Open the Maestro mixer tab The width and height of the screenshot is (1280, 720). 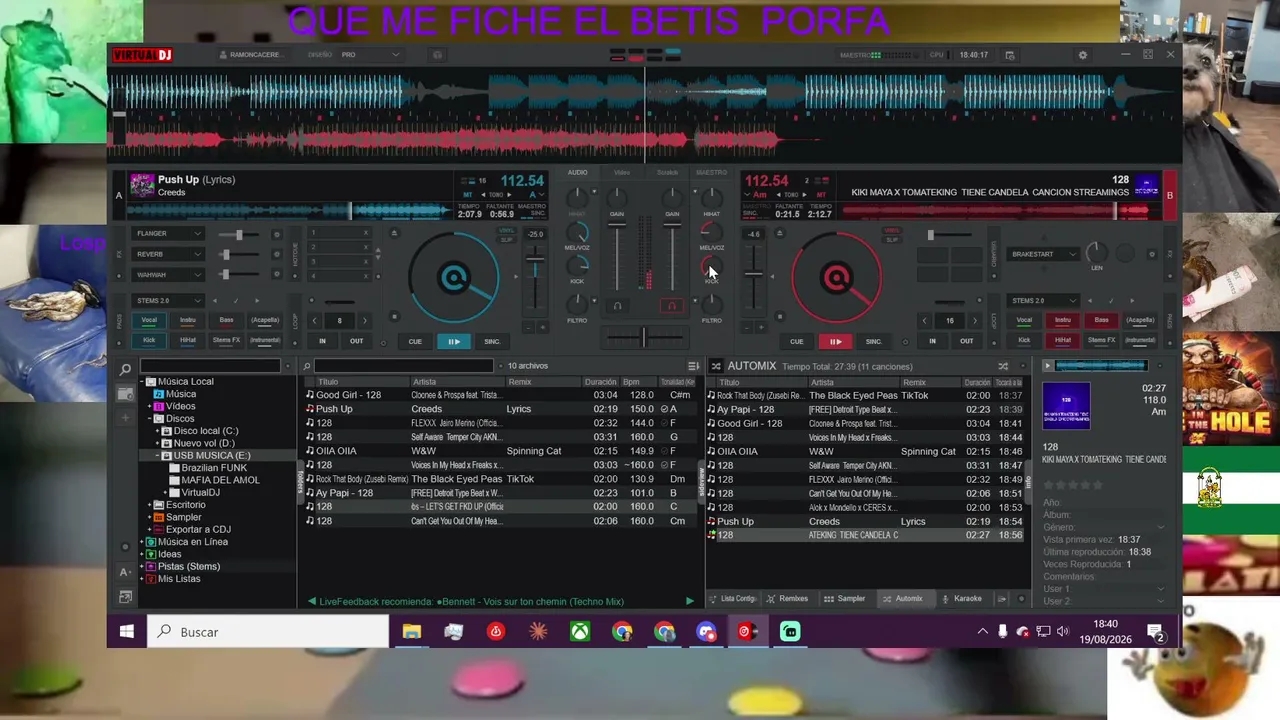711,172
